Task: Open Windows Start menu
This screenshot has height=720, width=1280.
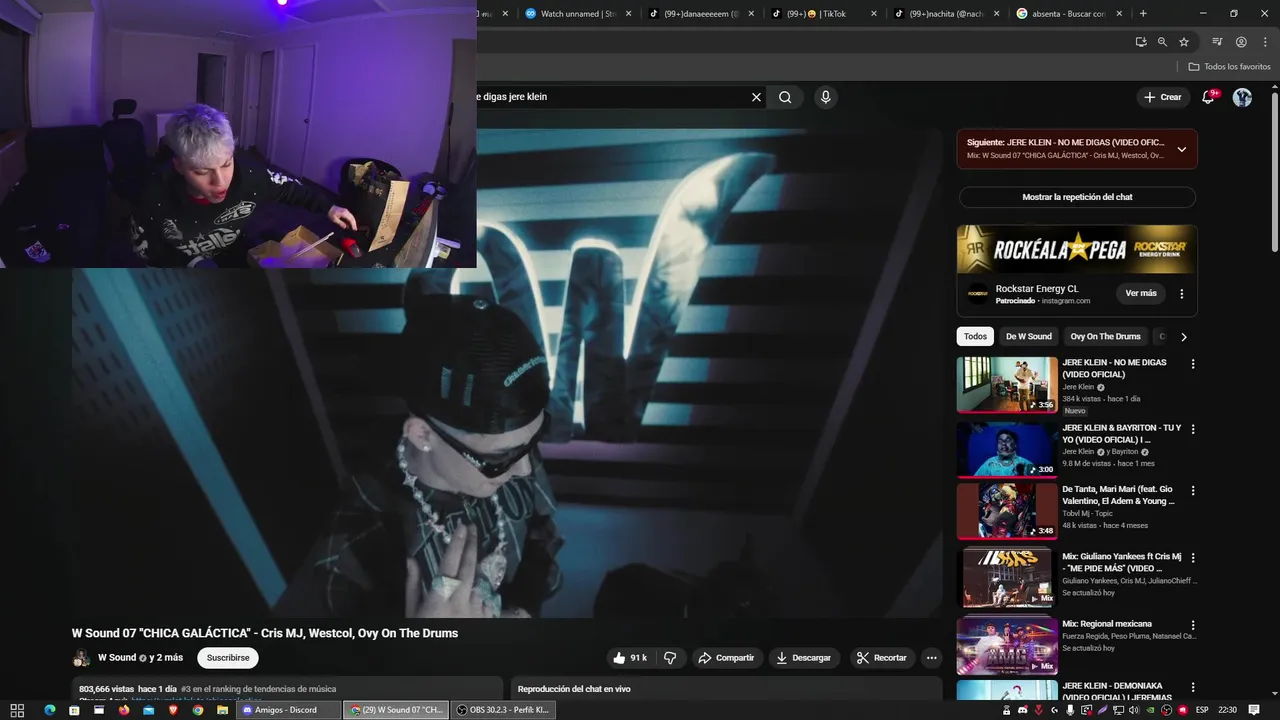Action: pyautogui.click(x=17, y=710)
